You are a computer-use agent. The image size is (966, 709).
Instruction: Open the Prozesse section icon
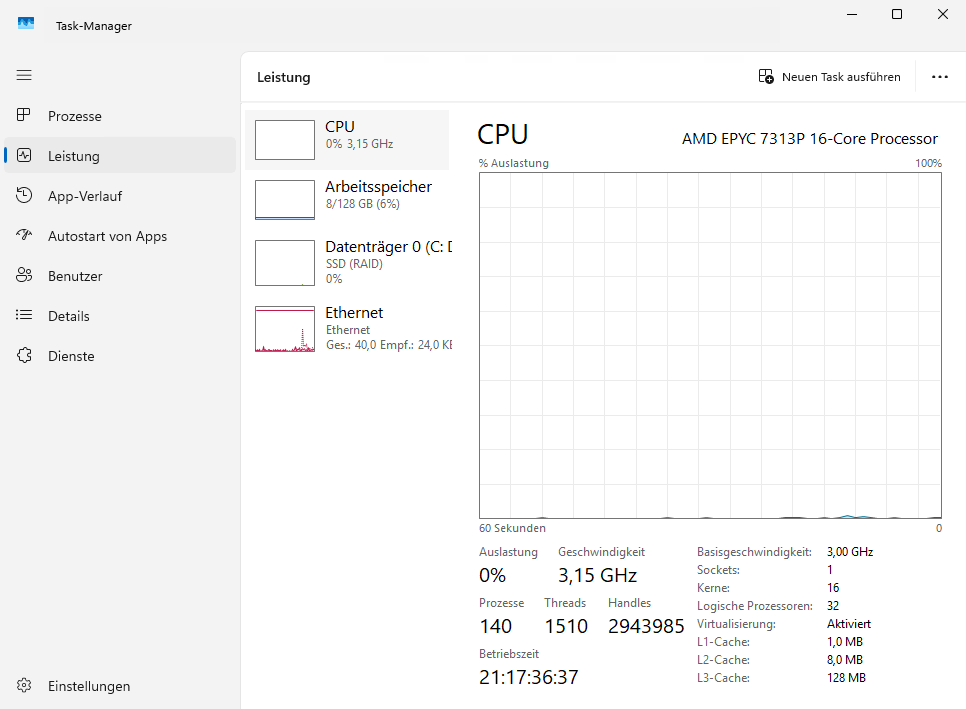pos(24,116)
